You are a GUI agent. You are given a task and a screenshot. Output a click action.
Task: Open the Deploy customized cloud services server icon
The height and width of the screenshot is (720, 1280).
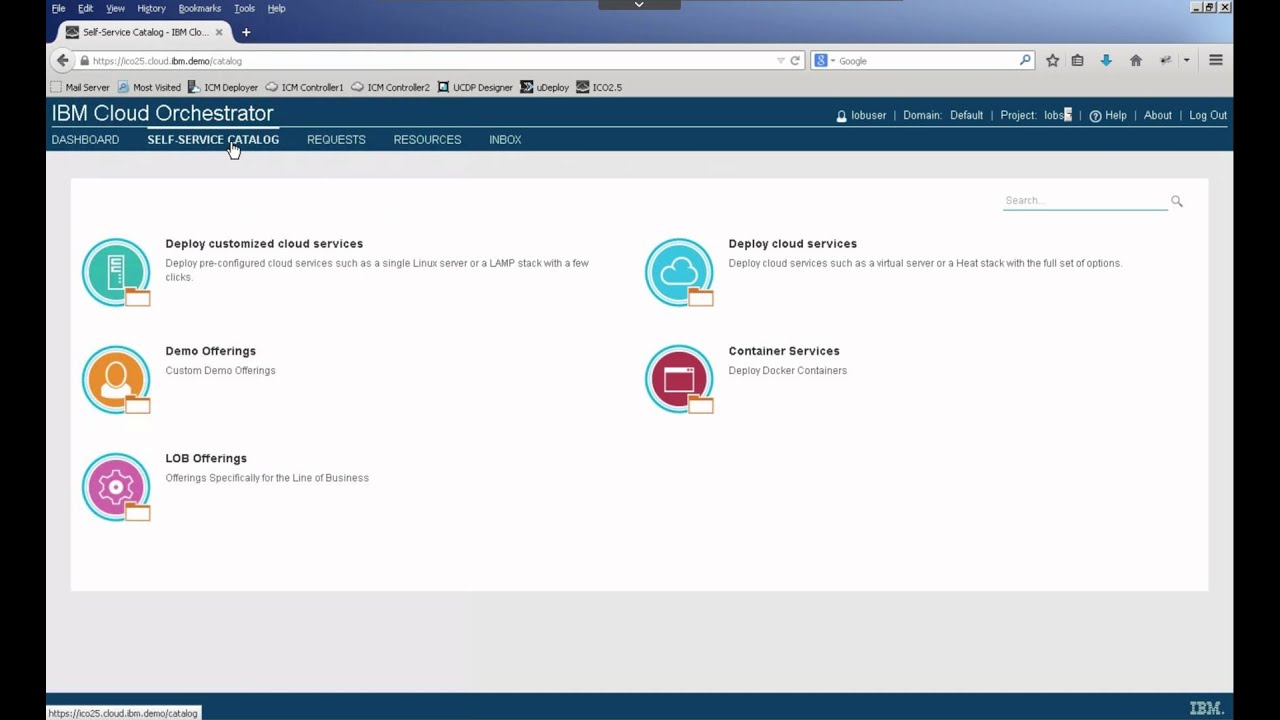(x=116, y=272)
